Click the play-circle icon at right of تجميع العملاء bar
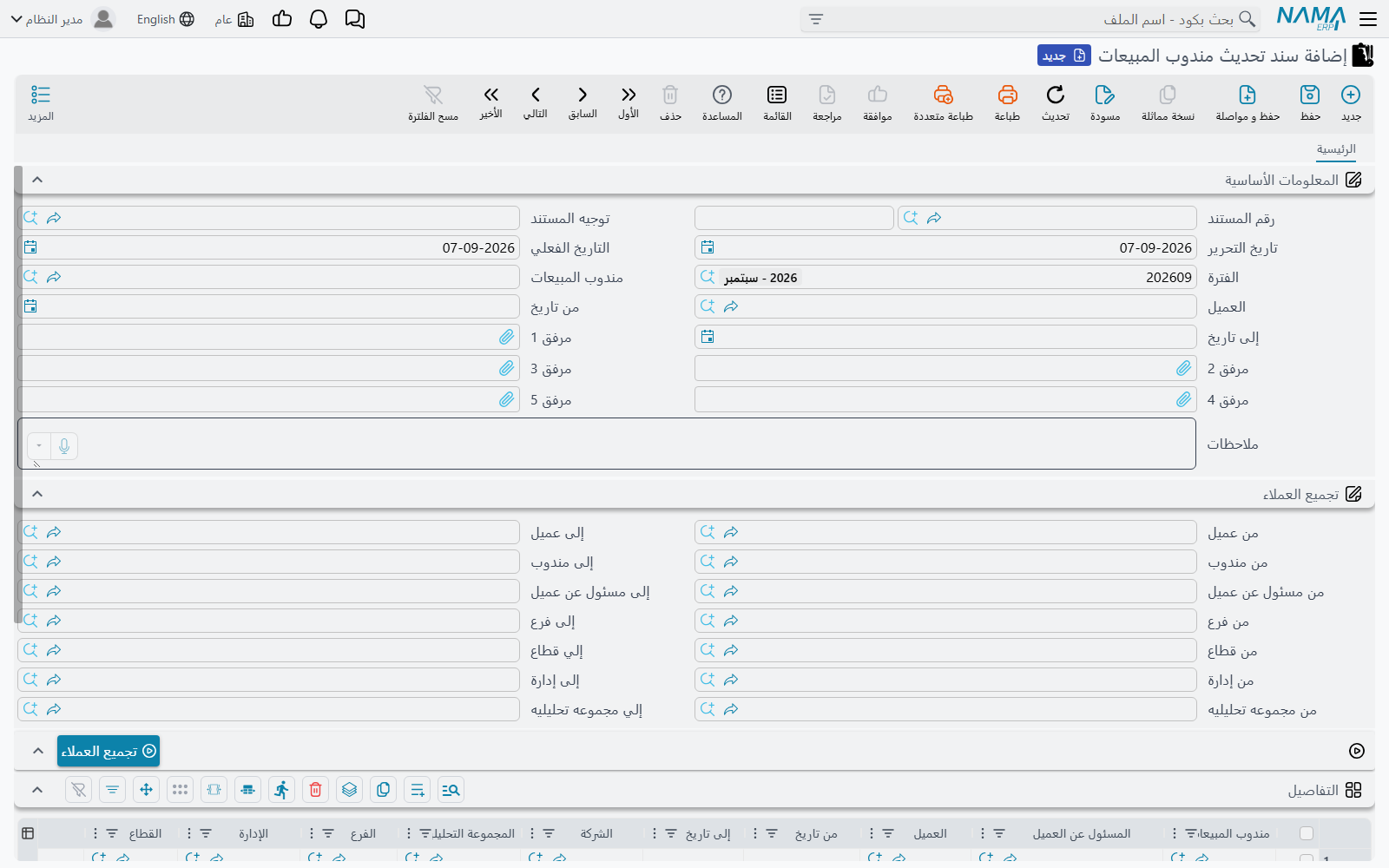Screen dimensions: 1389x868 pyautogui.click(x=1357, y=751)
